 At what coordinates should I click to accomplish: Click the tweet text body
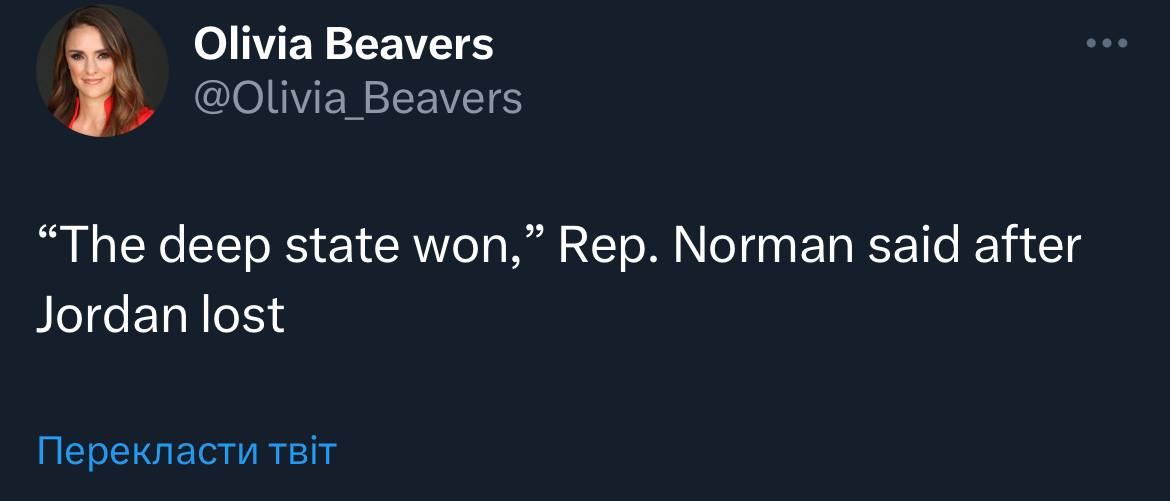pyautogui.click(x=558, y=281)
